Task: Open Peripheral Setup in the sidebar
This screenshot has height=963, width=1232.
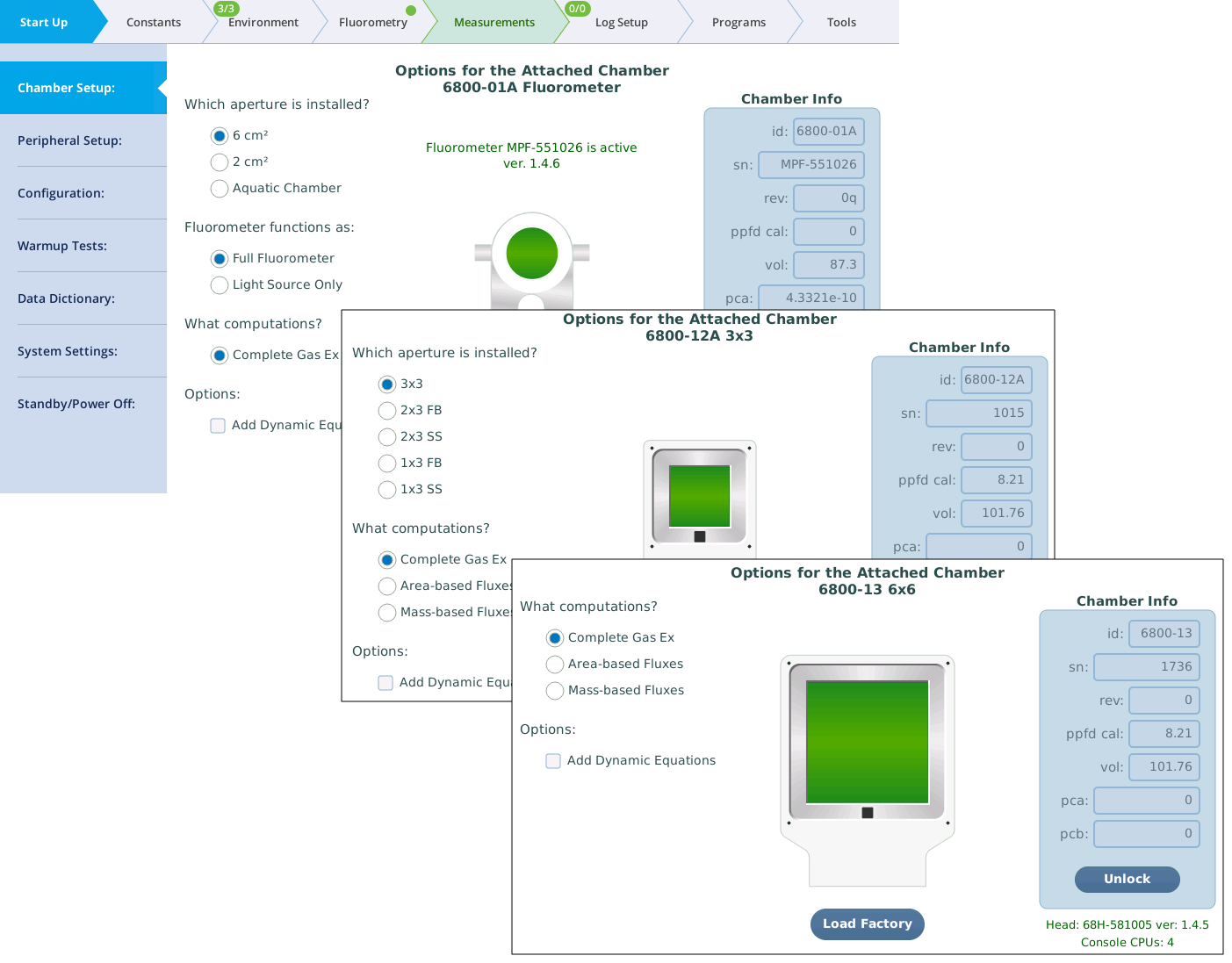Action: [x=83, y=140]
